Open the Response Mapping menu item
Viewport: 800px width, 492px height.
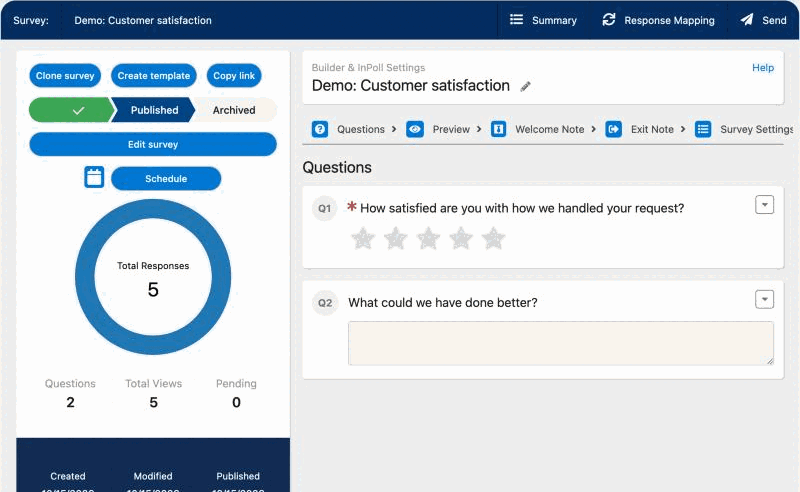[658, 20]
